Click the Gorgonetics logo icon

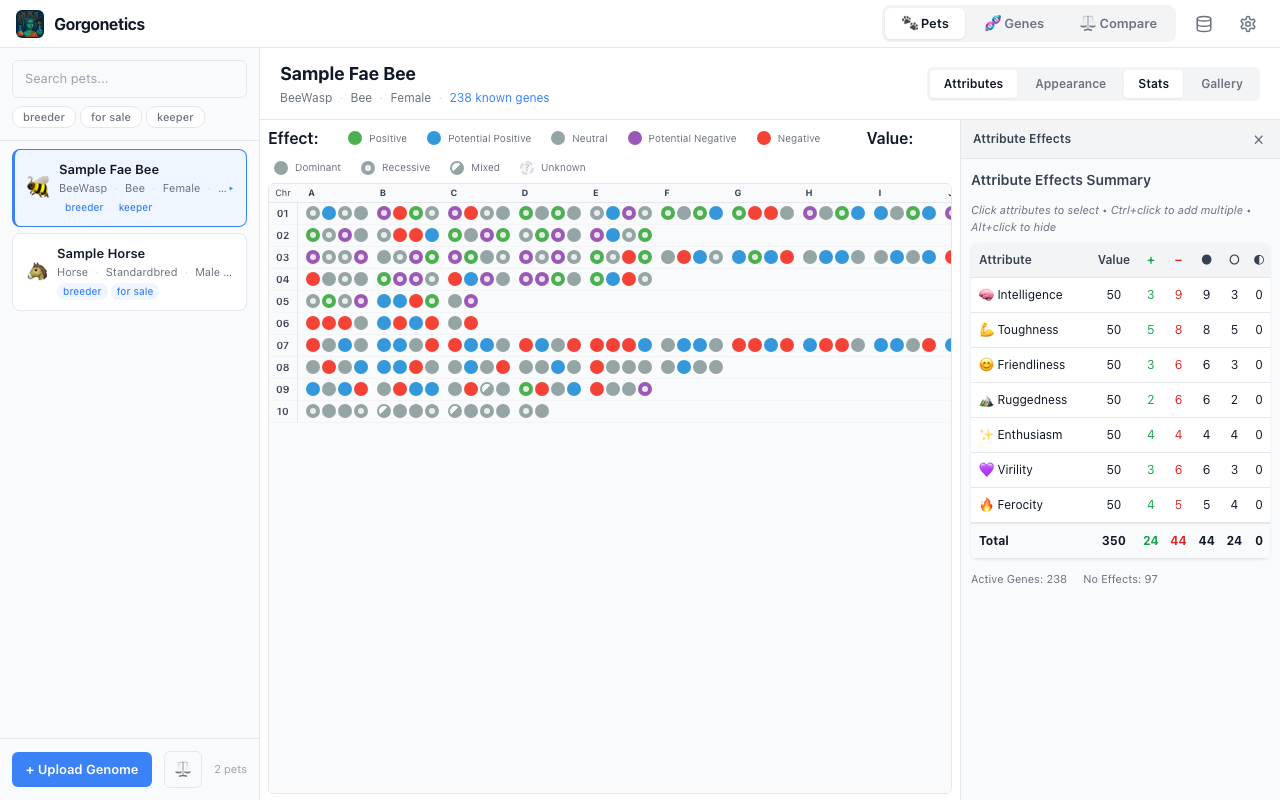pos(29,23)
